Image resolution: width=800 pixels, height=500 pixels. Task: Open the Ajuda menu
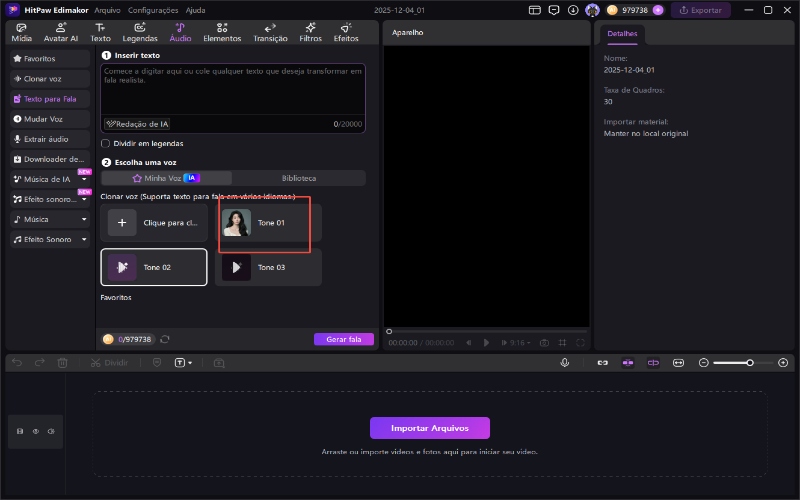coord(195,10)
